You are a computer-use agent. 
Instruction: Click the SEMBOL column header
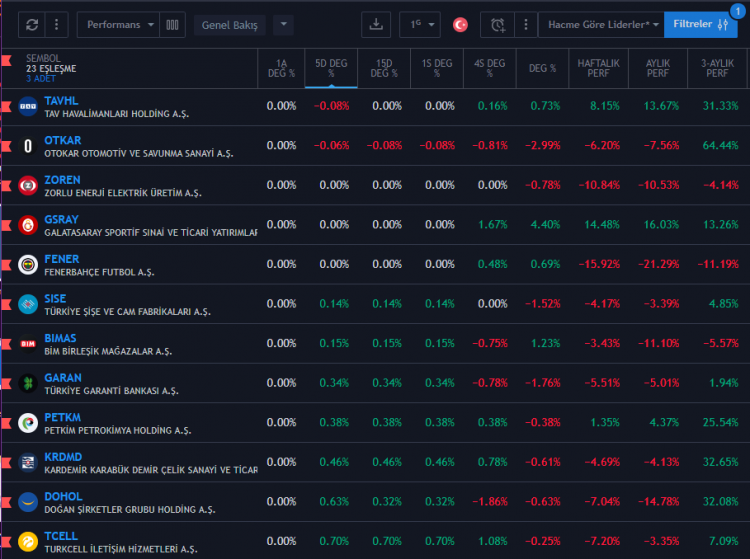click(x=43, y=58)
